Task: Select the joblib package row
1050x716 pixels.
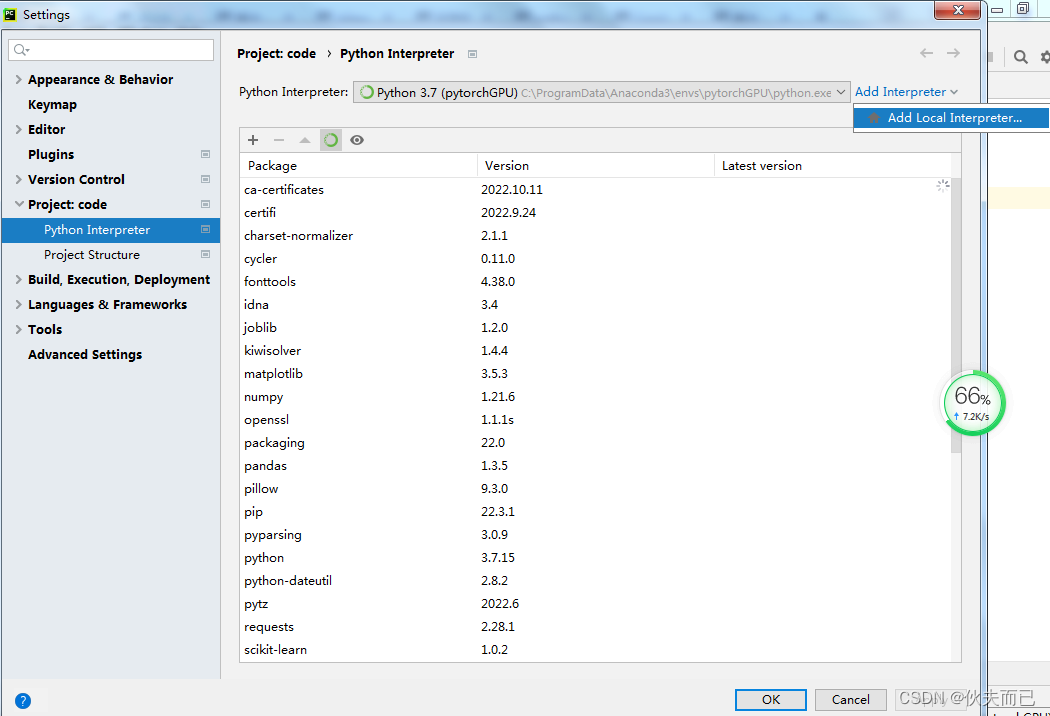Action: [595, 328]
